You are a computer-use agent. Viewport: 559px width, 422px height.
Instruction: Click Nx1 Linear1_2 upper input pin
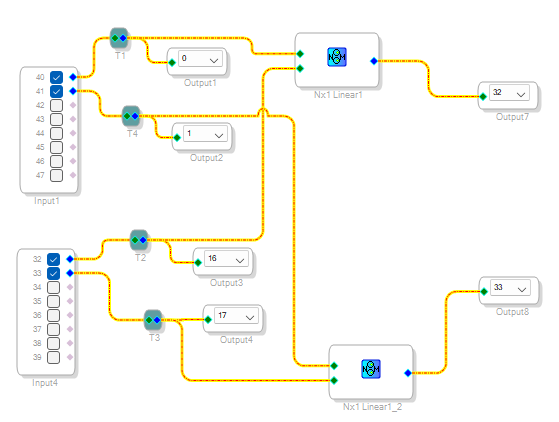(x=334, y=366)
